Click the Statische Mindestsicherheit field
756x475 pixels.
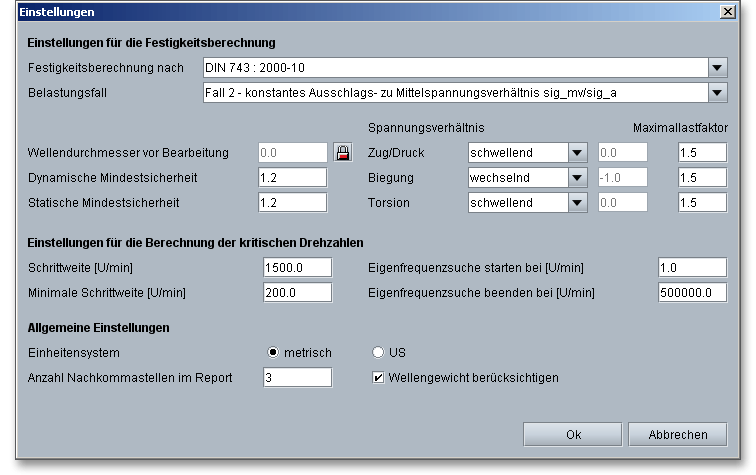pyautogui.click(x=295, y=202)
